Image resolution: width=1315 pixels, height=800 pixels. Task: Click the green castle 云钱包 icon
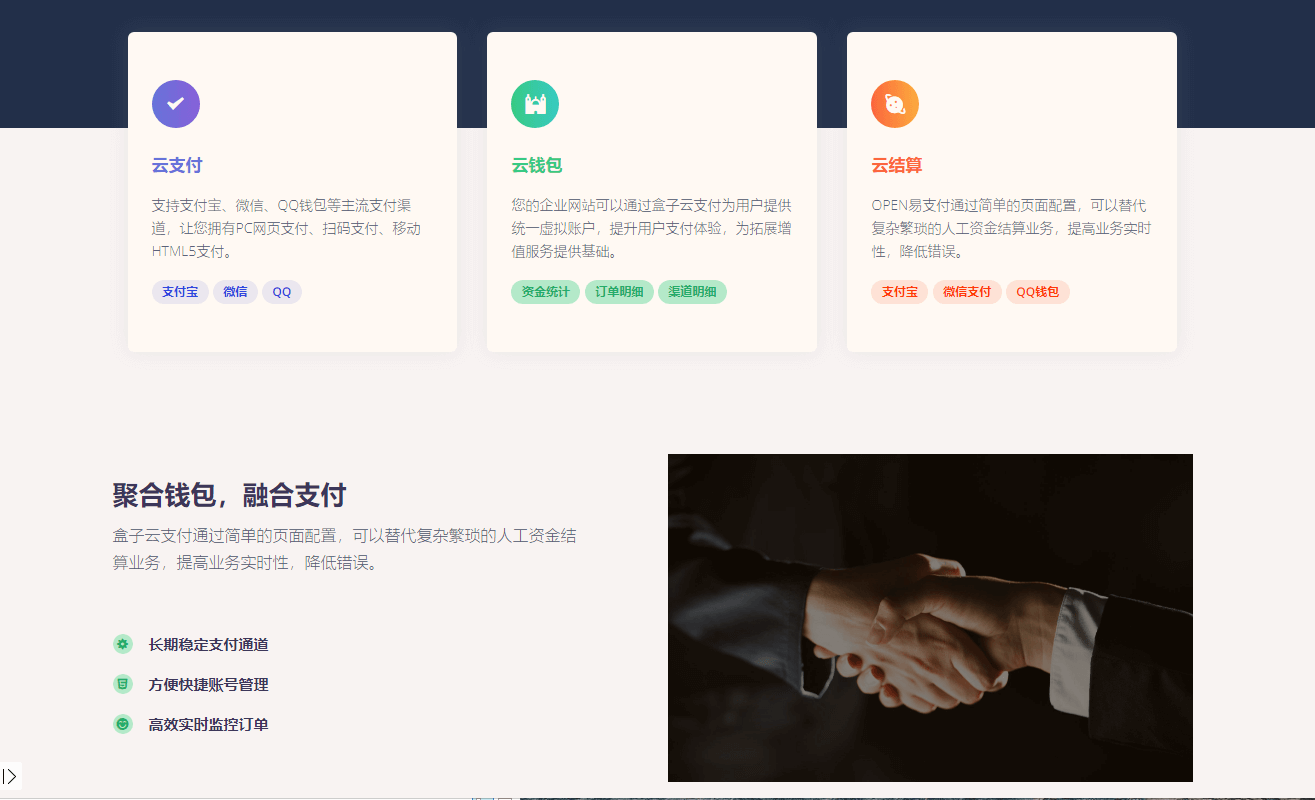coord(535,104)
